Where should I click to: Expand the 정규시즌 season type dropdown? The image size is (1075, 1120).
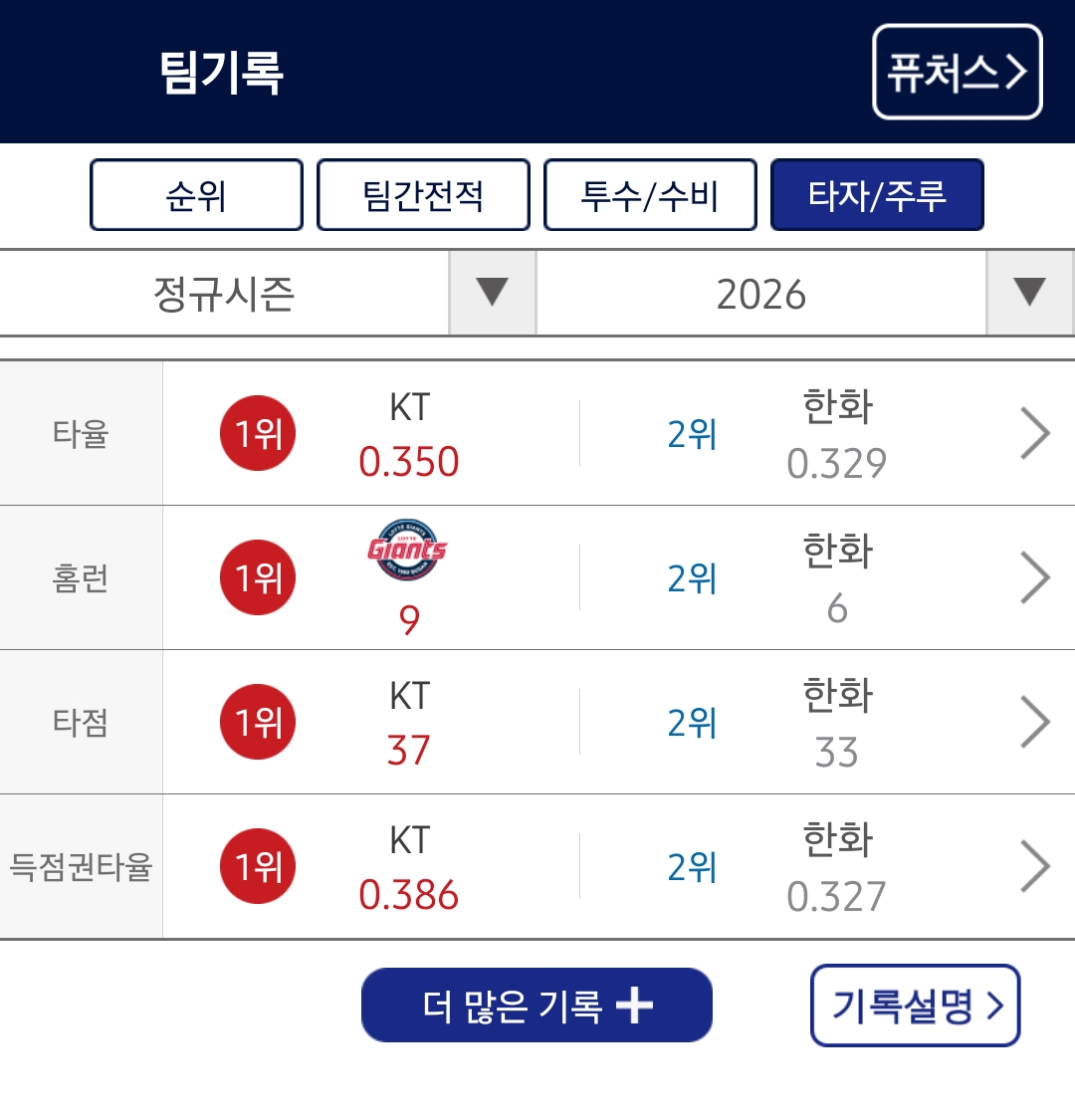tap(225, 294)
